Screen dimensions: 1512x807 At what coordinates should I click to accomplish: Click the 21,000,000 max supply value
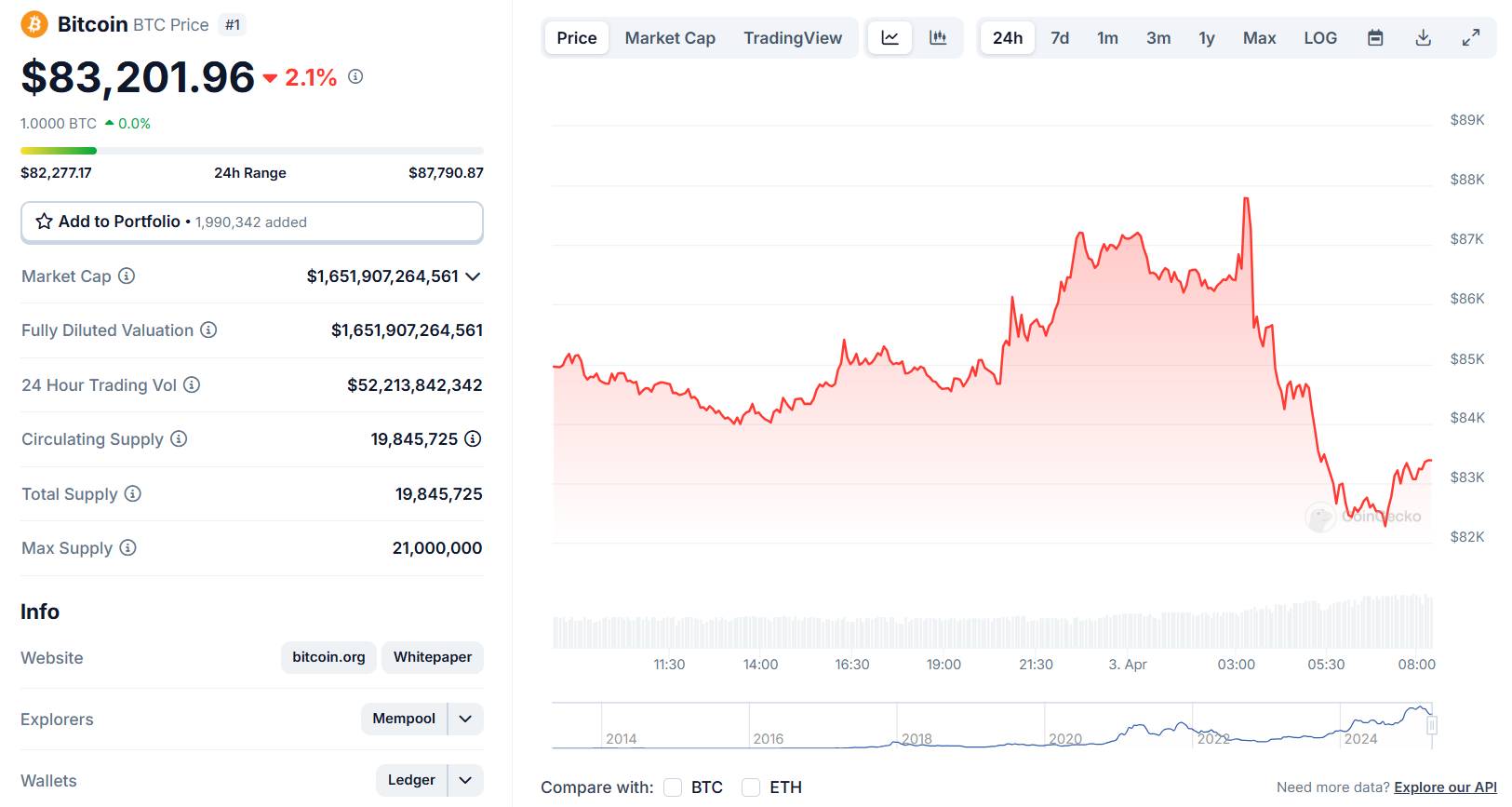(437, 548)
